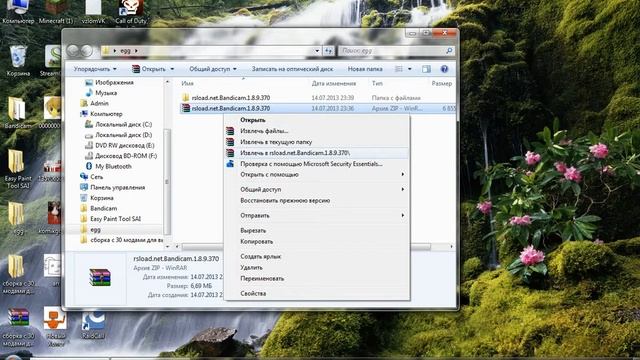Open the Checking Security Essentials menu entry
Image resolution: width=640 pixels, height=360 pixels.
(x=317, y=164)
